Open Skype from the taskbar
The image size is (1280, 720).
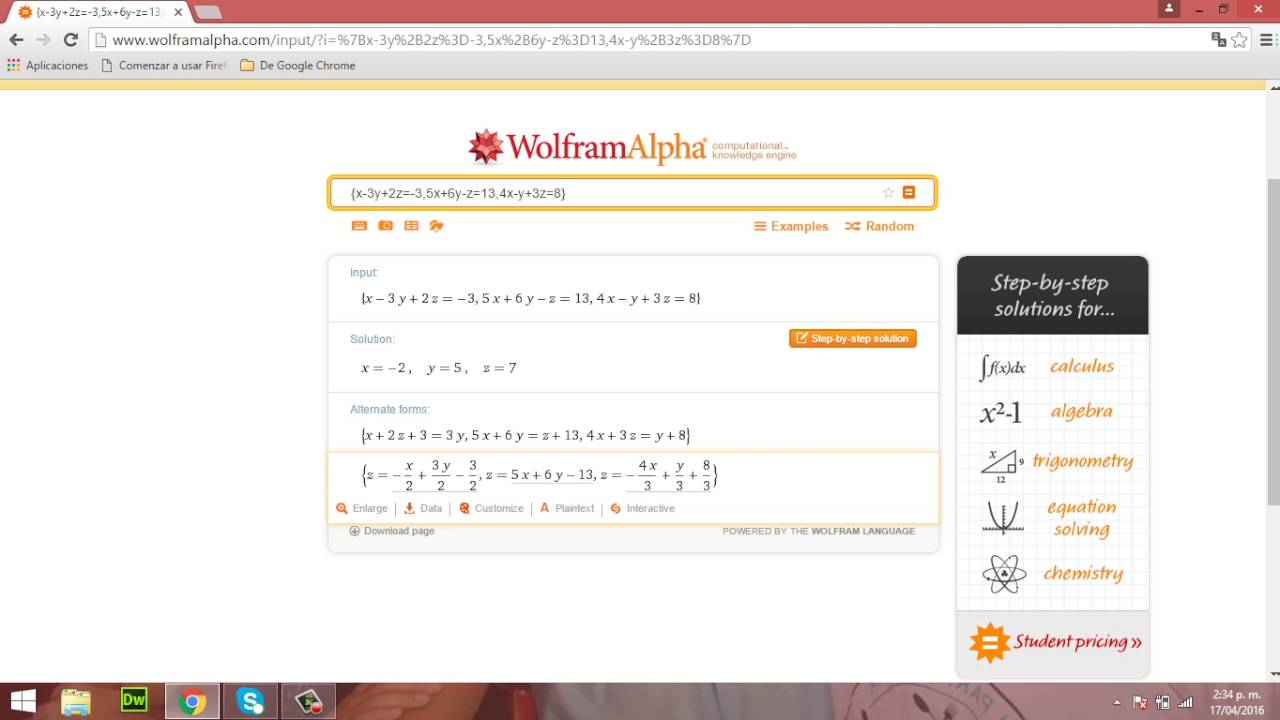coord(250,701)
